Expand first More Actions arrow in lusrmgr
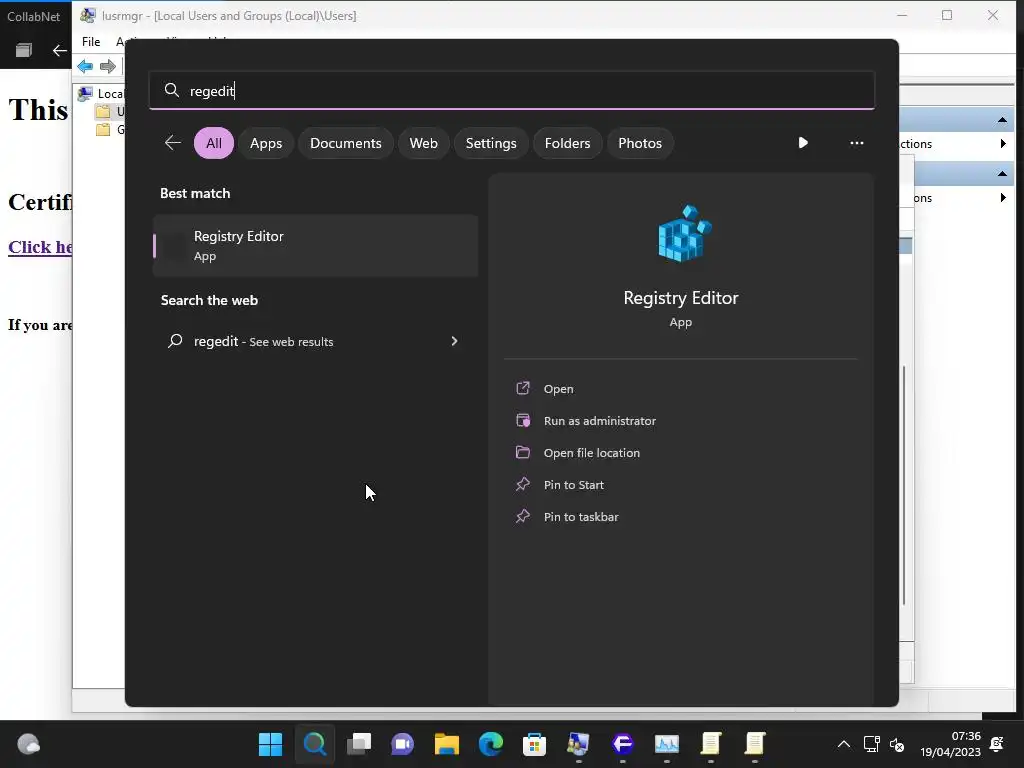 (1003, 144)
